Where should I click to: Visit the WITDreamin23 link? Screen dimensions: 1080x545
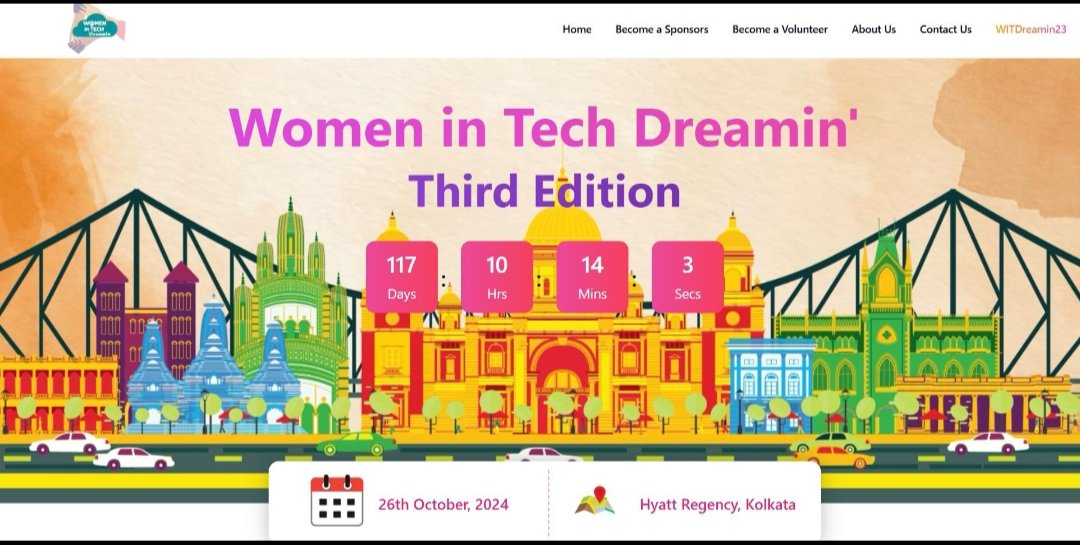coord(1030,29)
